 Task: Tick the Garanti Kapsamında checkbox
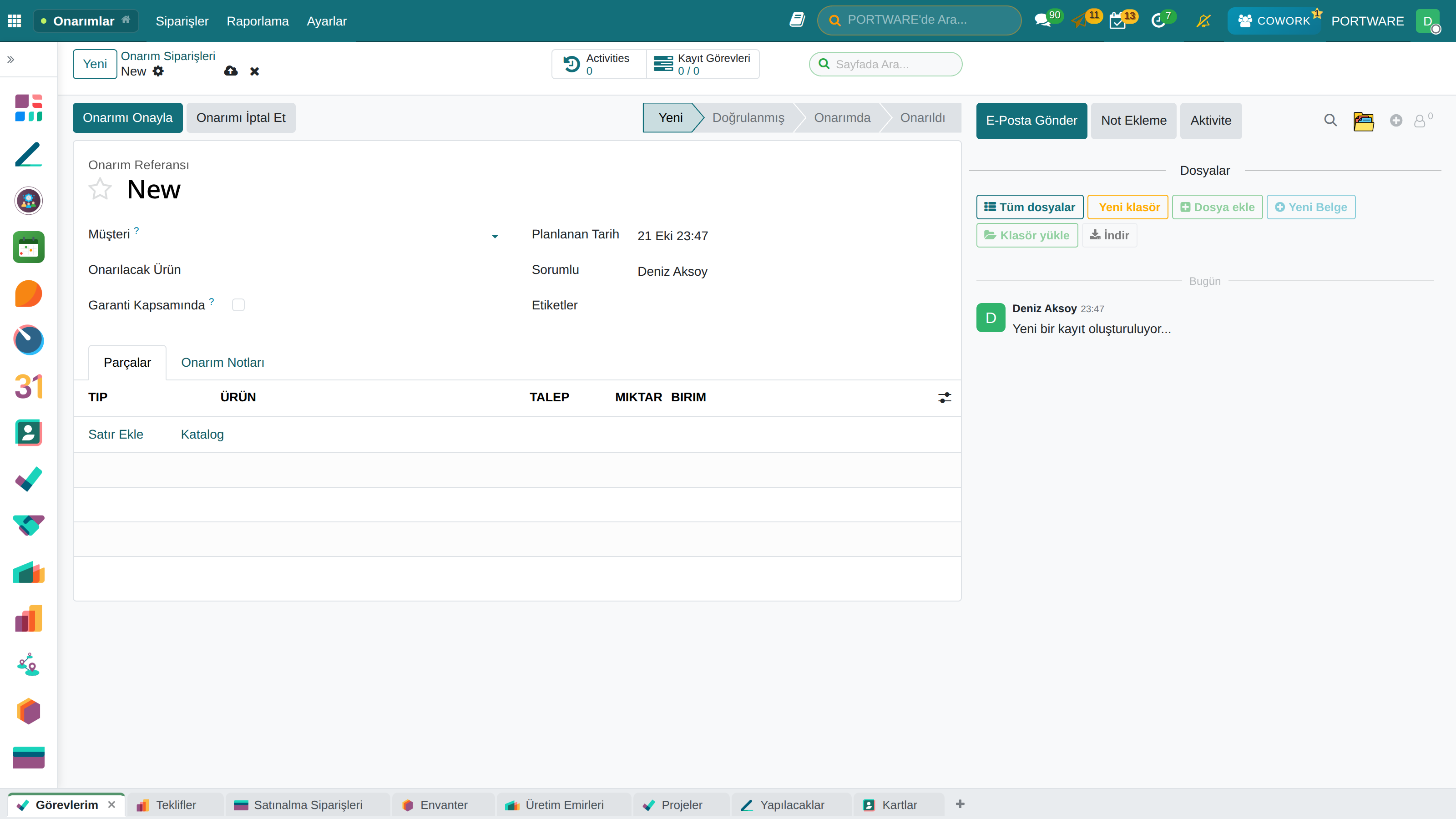pos(238,305)
